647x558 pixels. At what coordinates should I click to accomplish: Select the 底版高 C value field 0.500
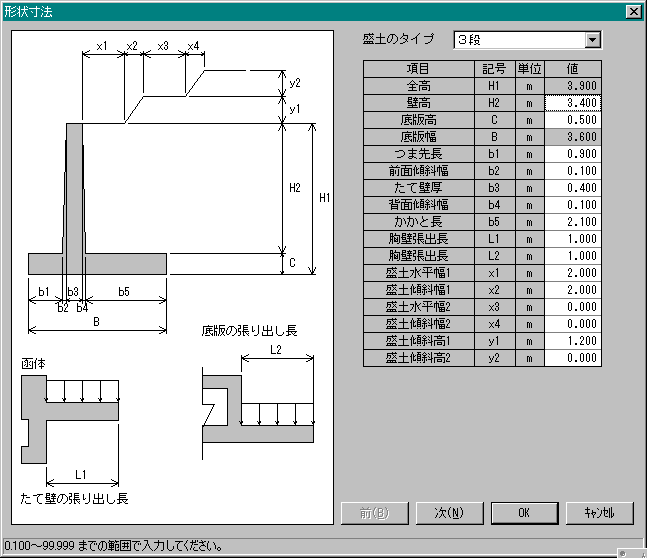click(x=573, y=120)
